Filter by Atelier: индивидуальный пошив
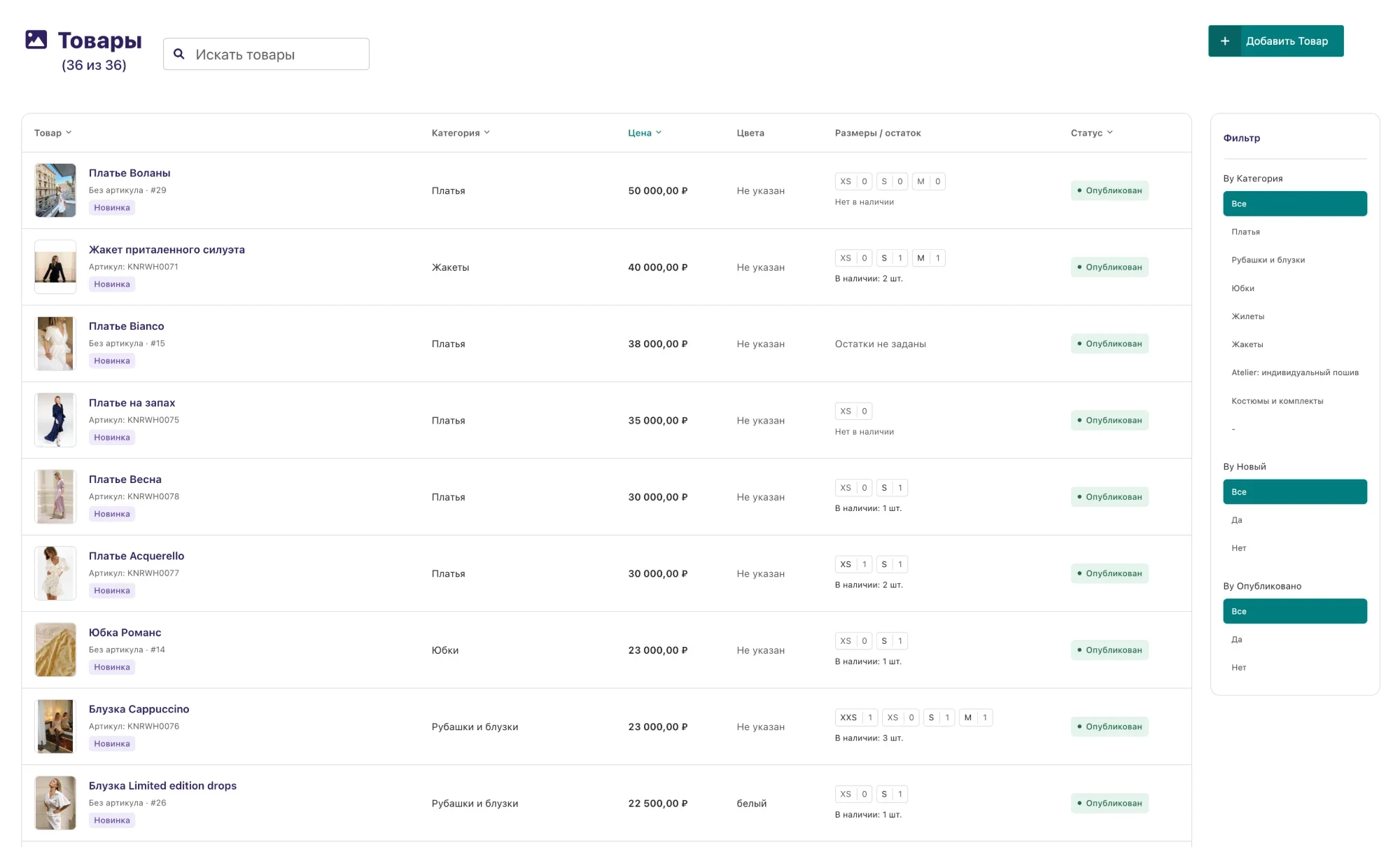The width and height of the screenshot is (1400, 847). click(1294, 372)
